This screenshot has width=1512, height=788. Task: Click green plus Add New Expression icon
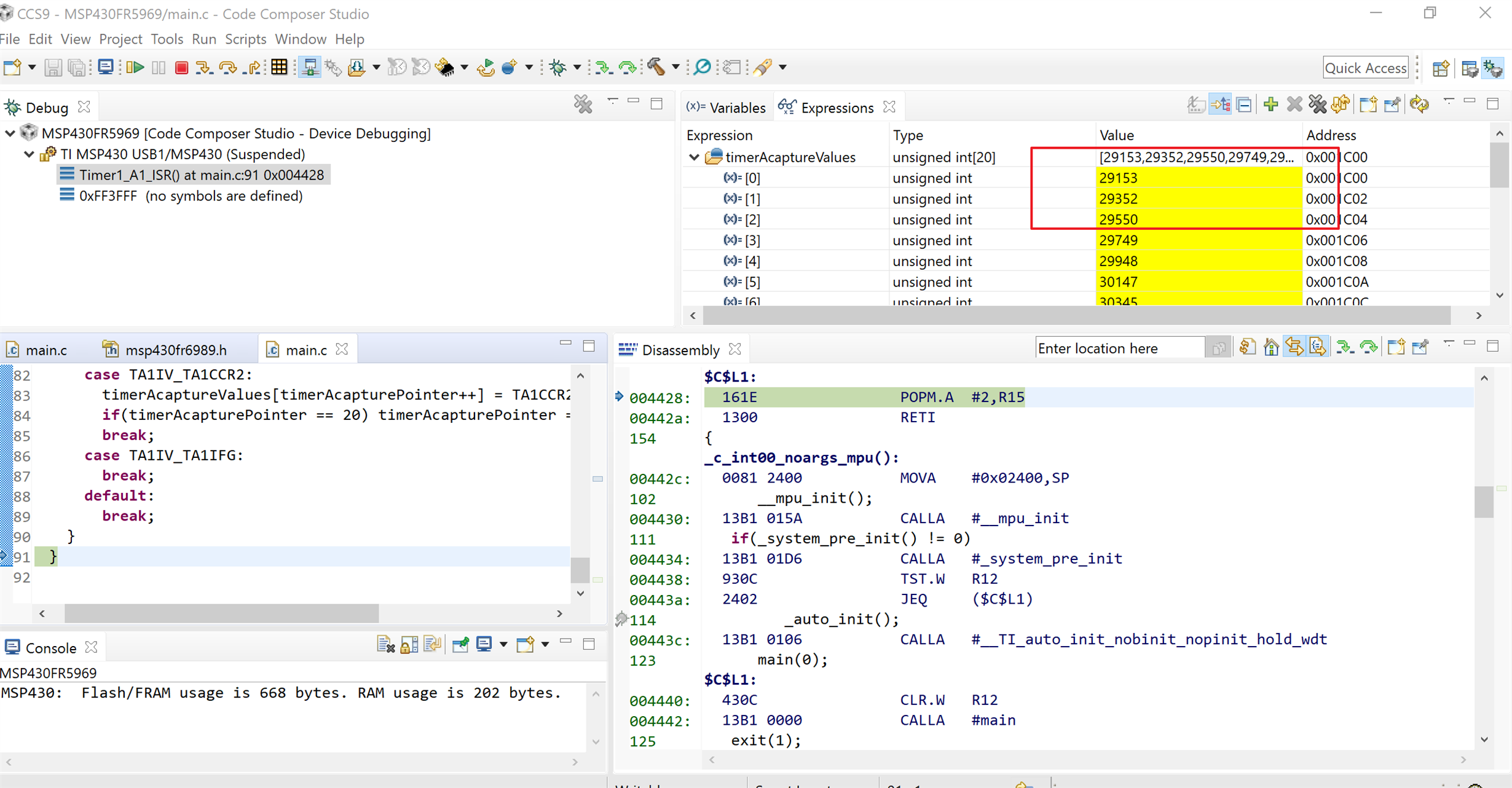[x=1270, y=104]
